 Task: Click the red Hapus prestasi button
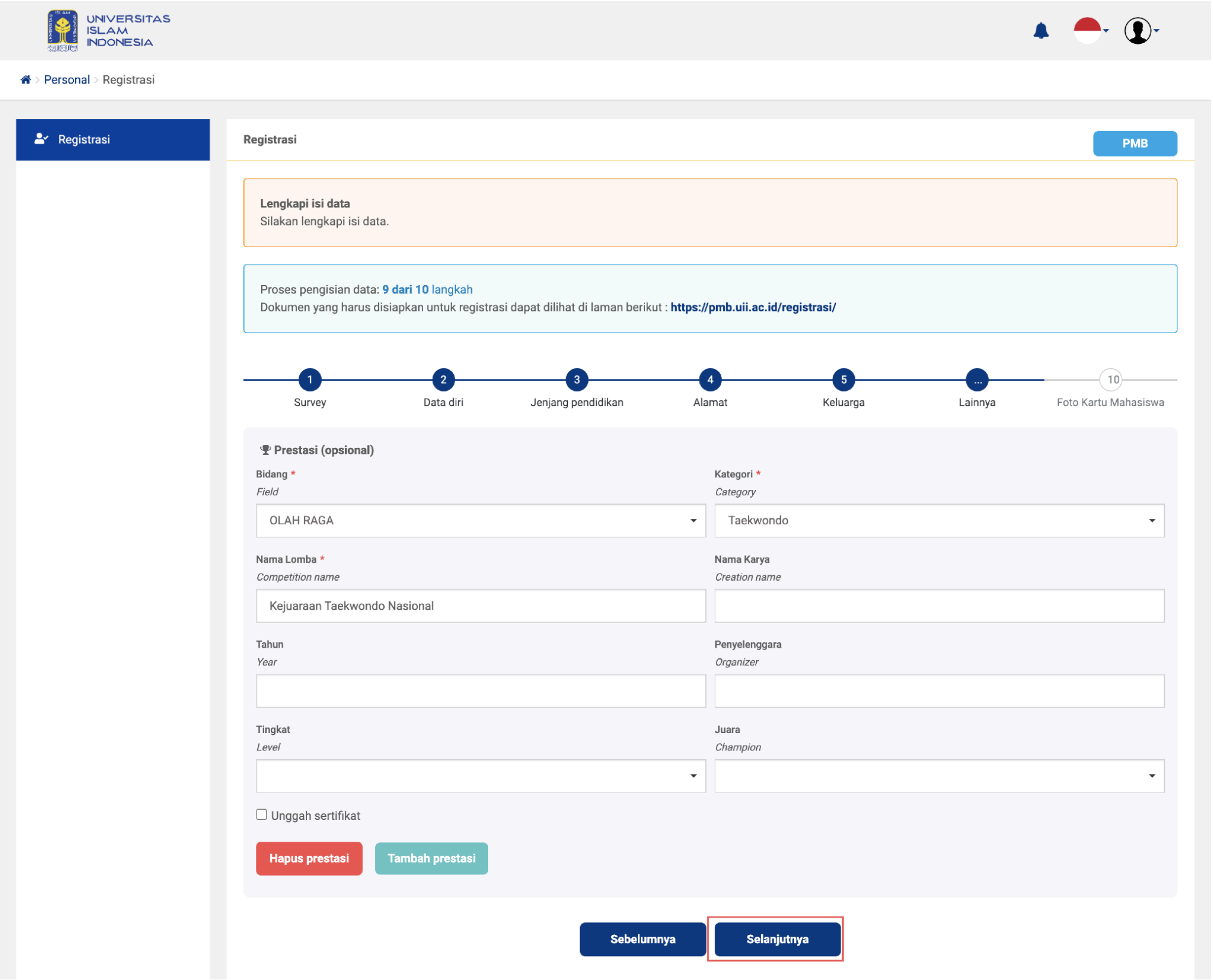click(309, 859)
